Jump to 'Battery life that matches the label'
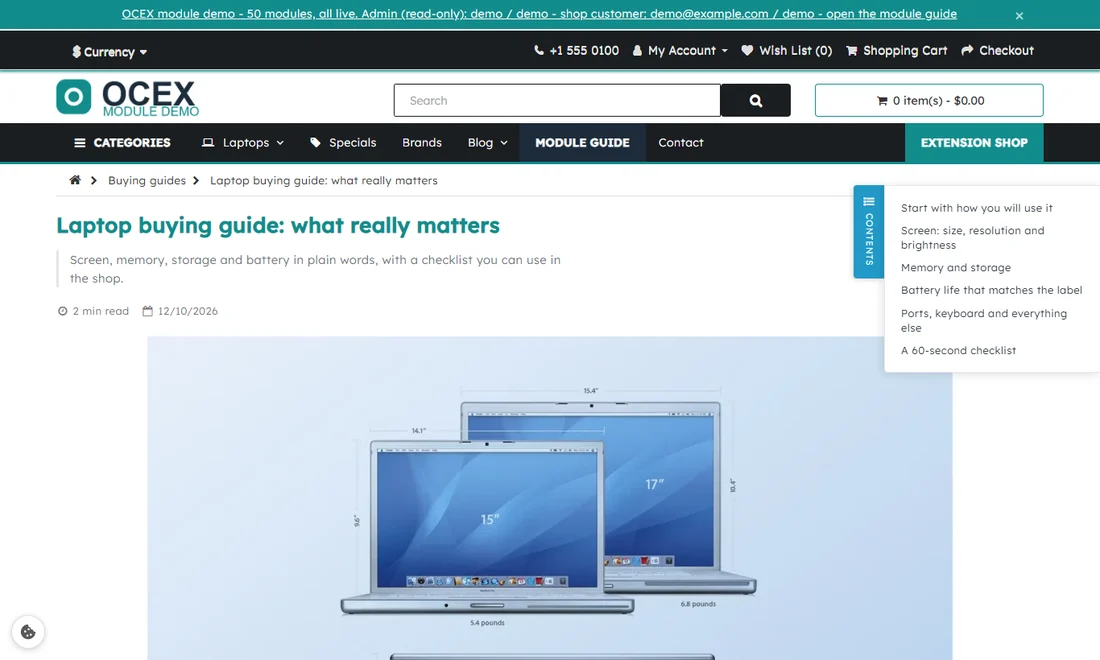The image size is (1100, 660). (x=991, y=290)
